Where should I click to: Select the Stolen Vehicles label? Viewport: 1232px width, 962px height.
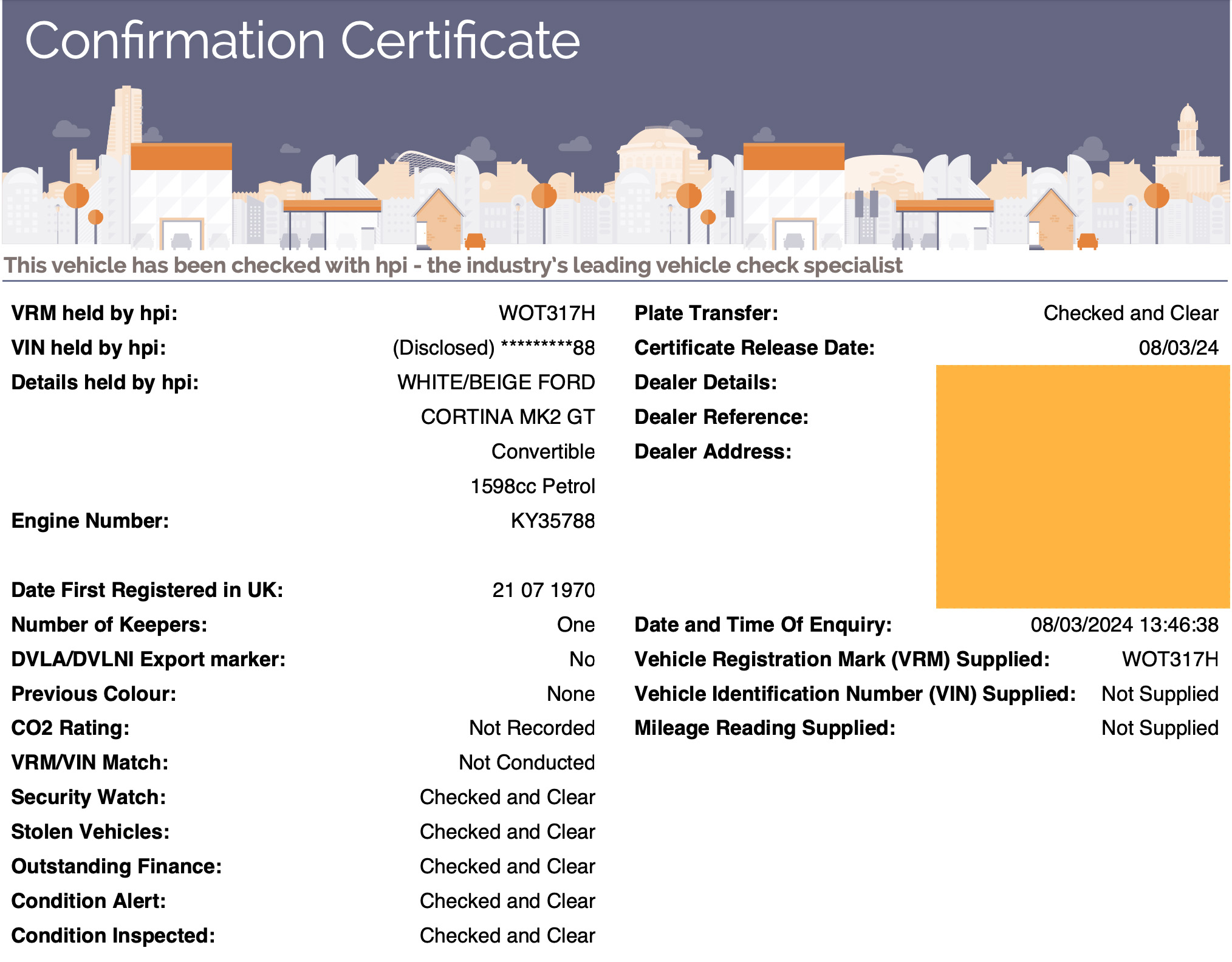coord(91,831)
